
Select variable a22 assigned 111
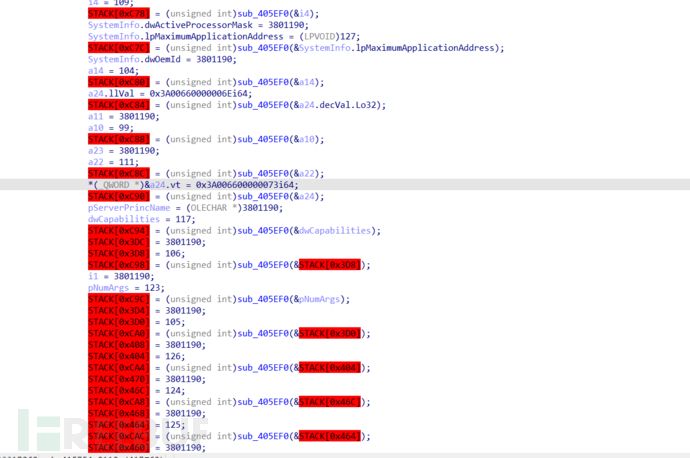point(95,162)
